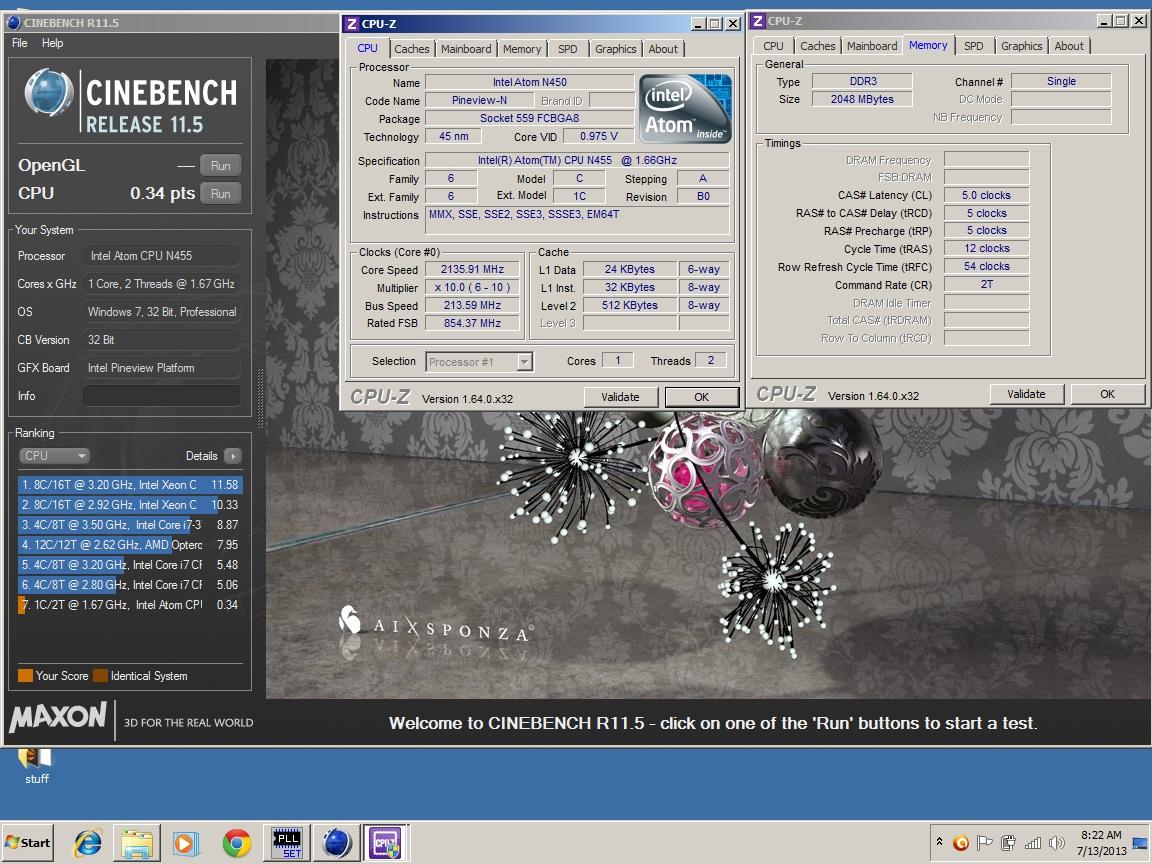Switch to CPU-Z taskbar icon
The image size is (1152, 864).
[x=386, y=843]
